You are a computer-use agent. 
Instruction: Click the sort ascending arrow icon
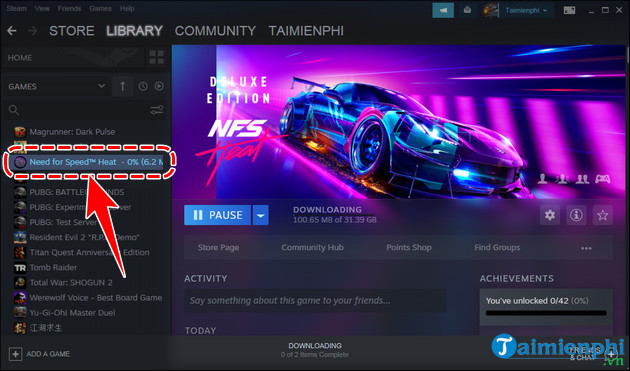[123, 86]
